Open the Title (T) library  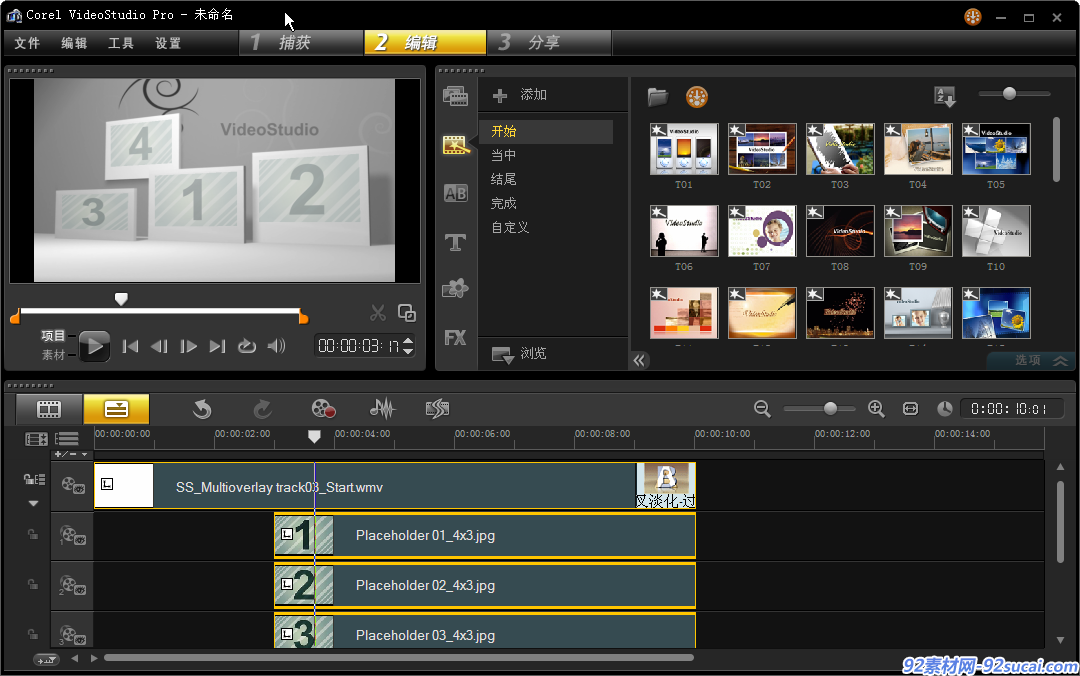tap(455, 242)
